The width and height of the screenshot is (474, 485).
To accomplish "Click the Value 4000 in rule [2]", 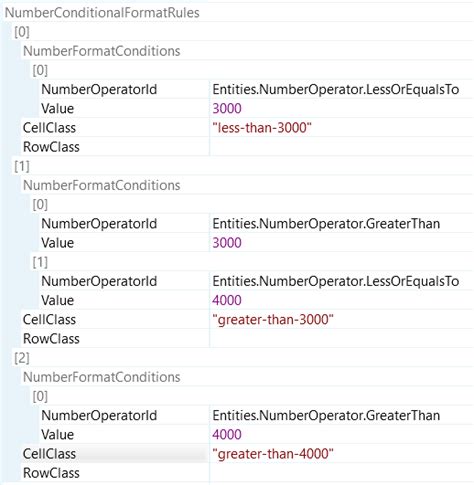I will pos(227,435).
